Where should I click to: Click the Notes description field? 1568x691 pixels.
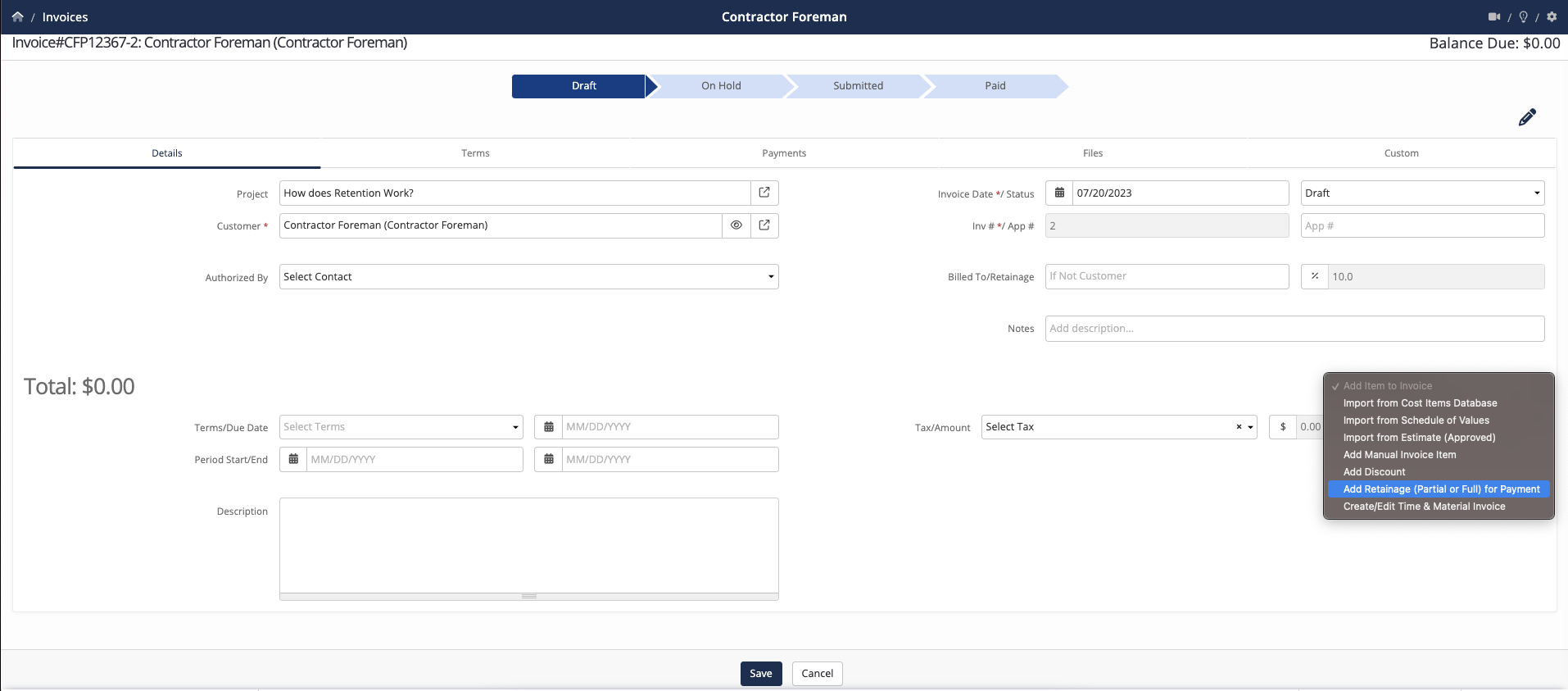[x=1294, y=329]
